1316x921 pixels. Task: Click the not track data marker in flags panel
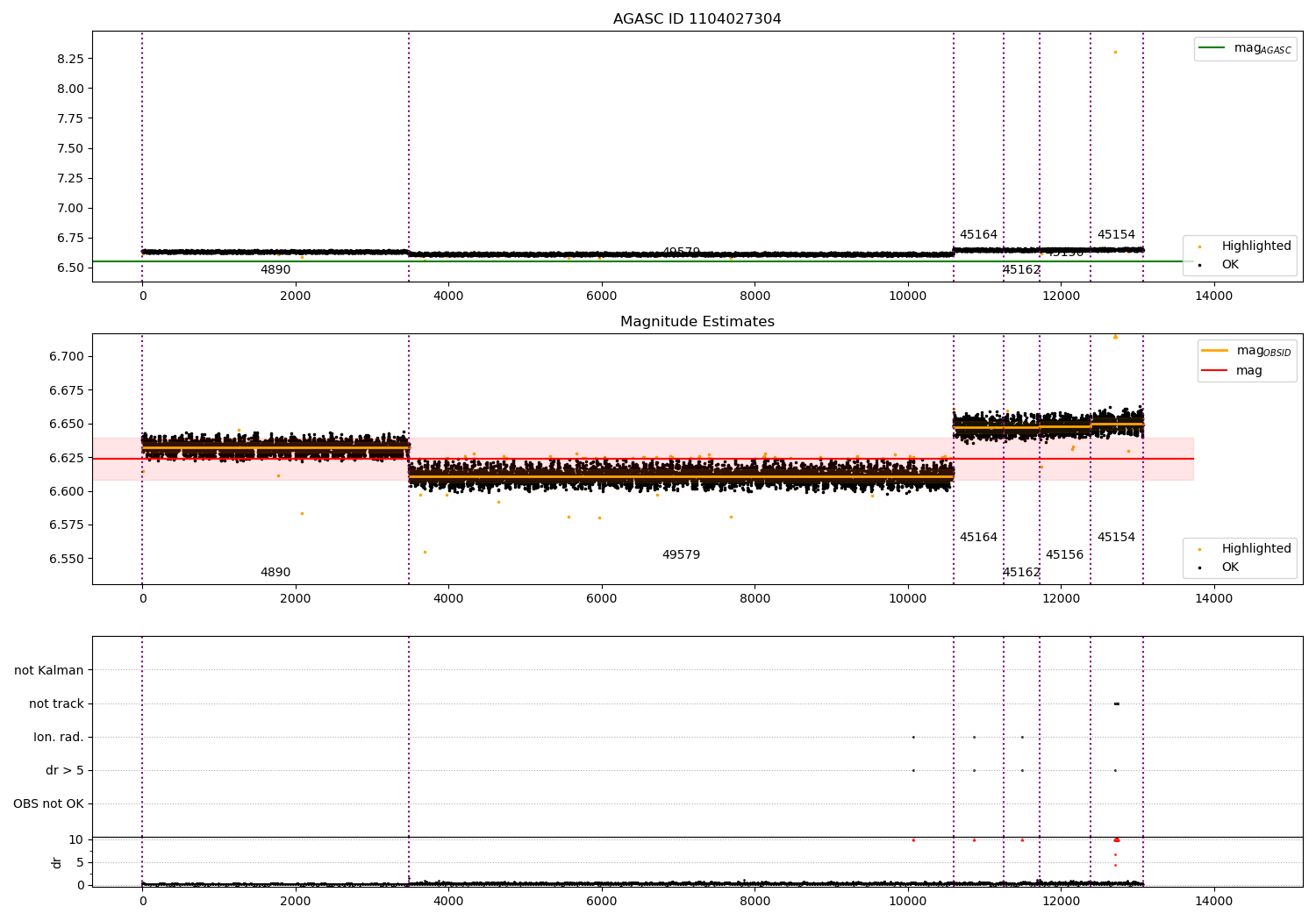(x=1116, y=703)
